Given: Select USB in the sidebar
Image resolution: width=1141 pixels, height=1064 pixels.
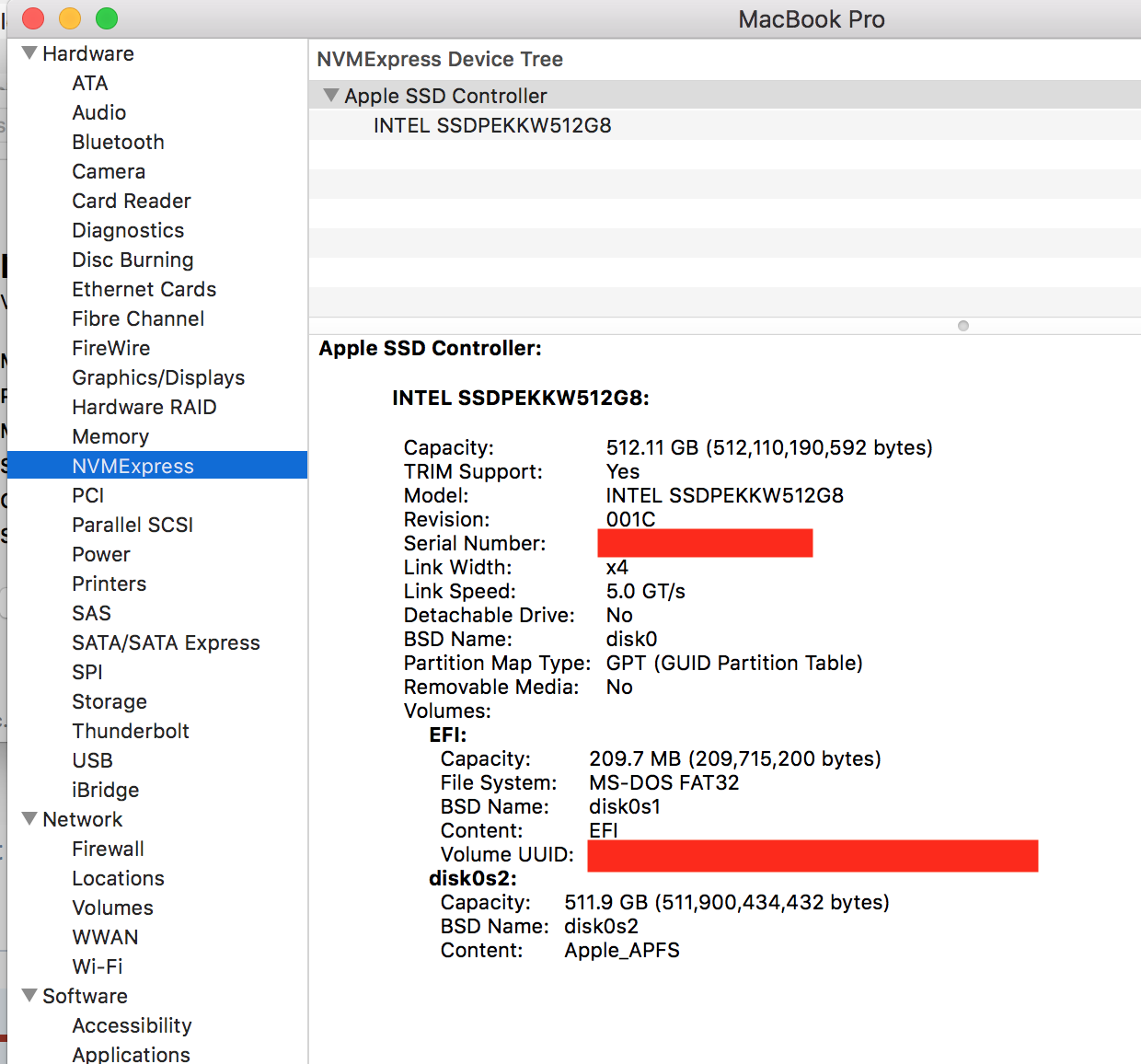Looking at the screenshot, I should 93,760.
